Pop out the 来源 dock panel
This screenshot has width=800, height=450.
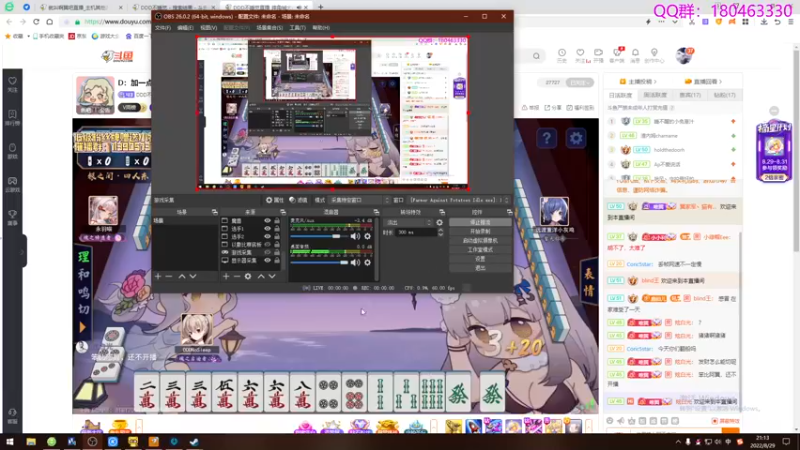[283, 212]
